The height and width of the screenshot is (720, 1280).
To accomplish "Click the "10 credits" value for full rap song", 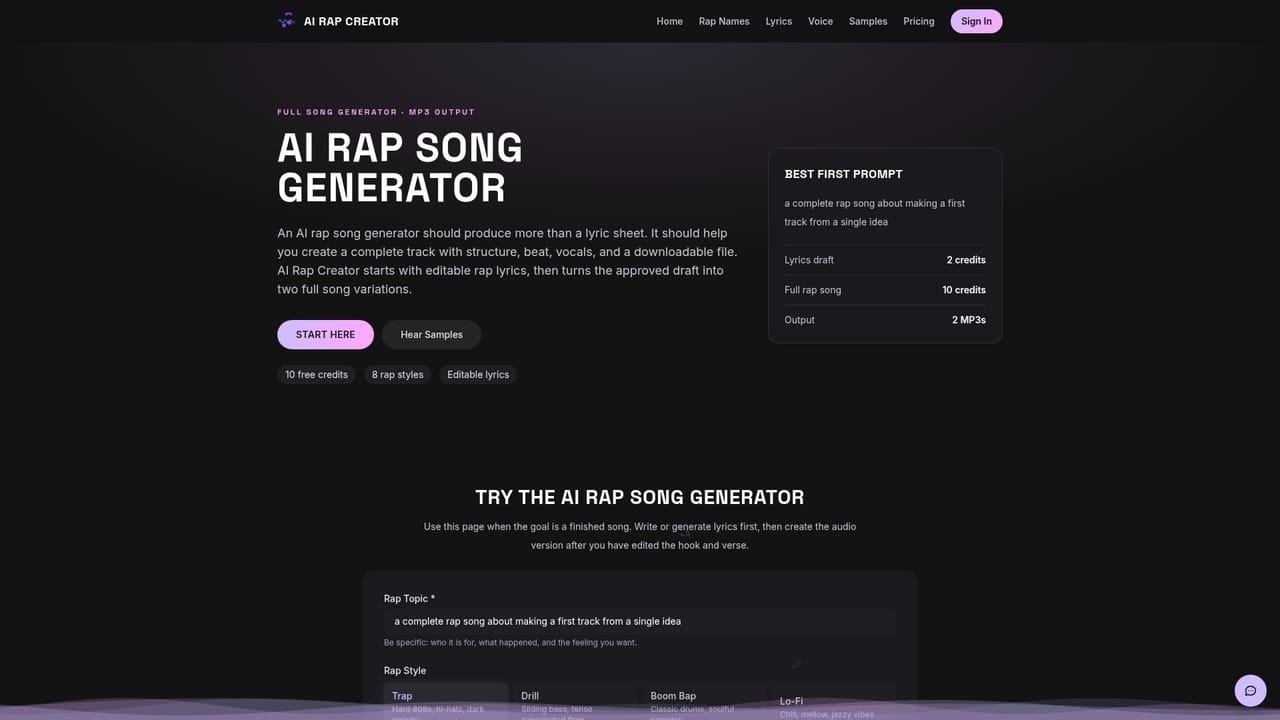I will pos(964,290).
